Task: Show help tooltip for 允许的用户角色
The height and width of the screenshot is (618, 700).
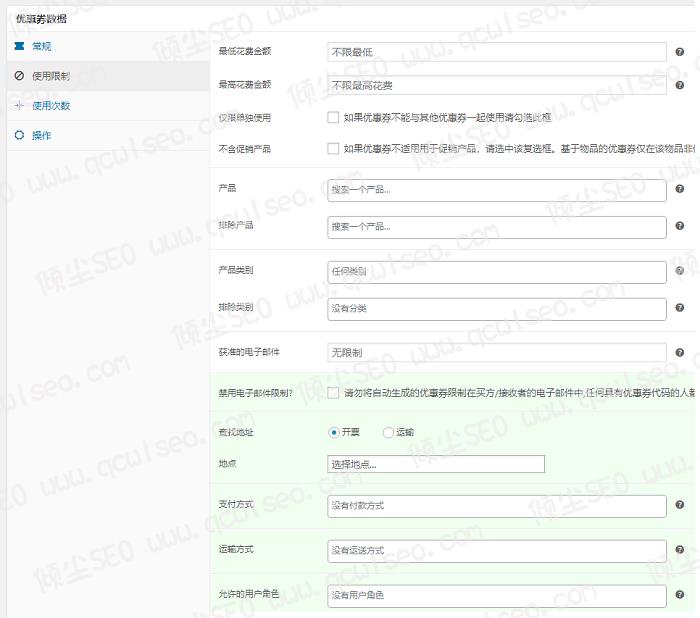Action: pyautogui.click(x=679, y=594)
